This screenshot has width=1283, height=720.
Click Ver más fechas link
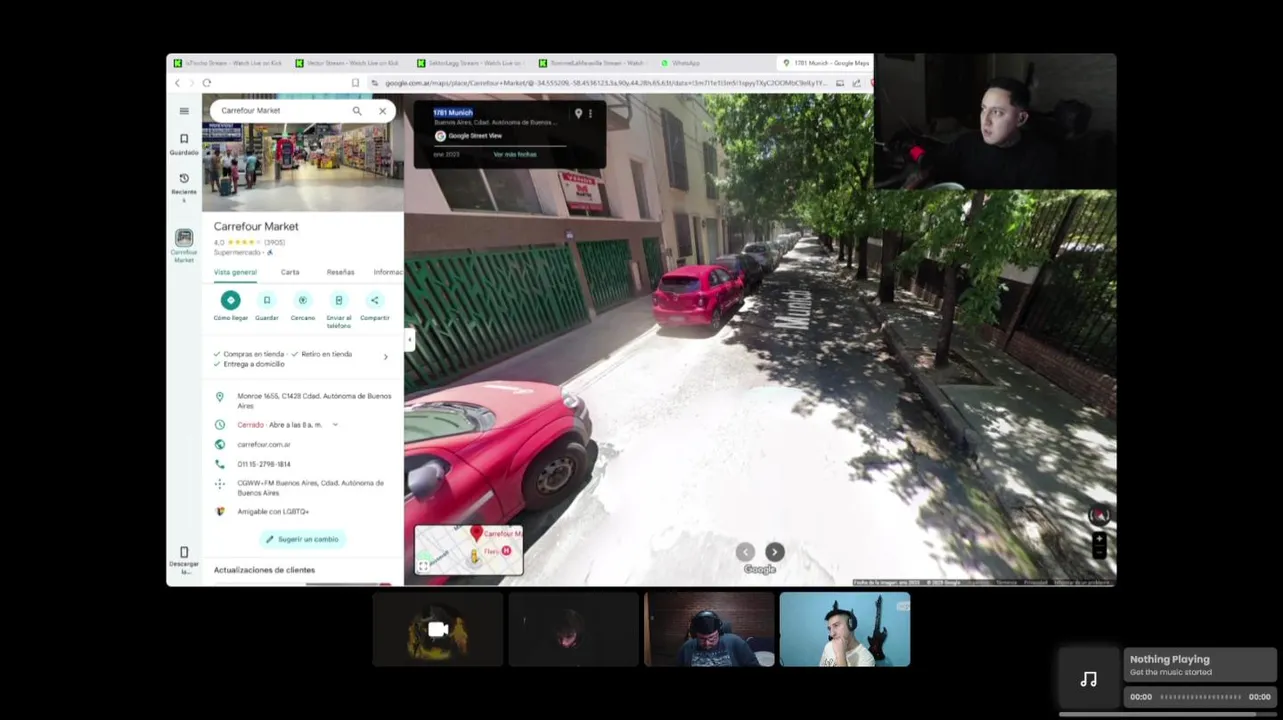[x=515, y=154]
